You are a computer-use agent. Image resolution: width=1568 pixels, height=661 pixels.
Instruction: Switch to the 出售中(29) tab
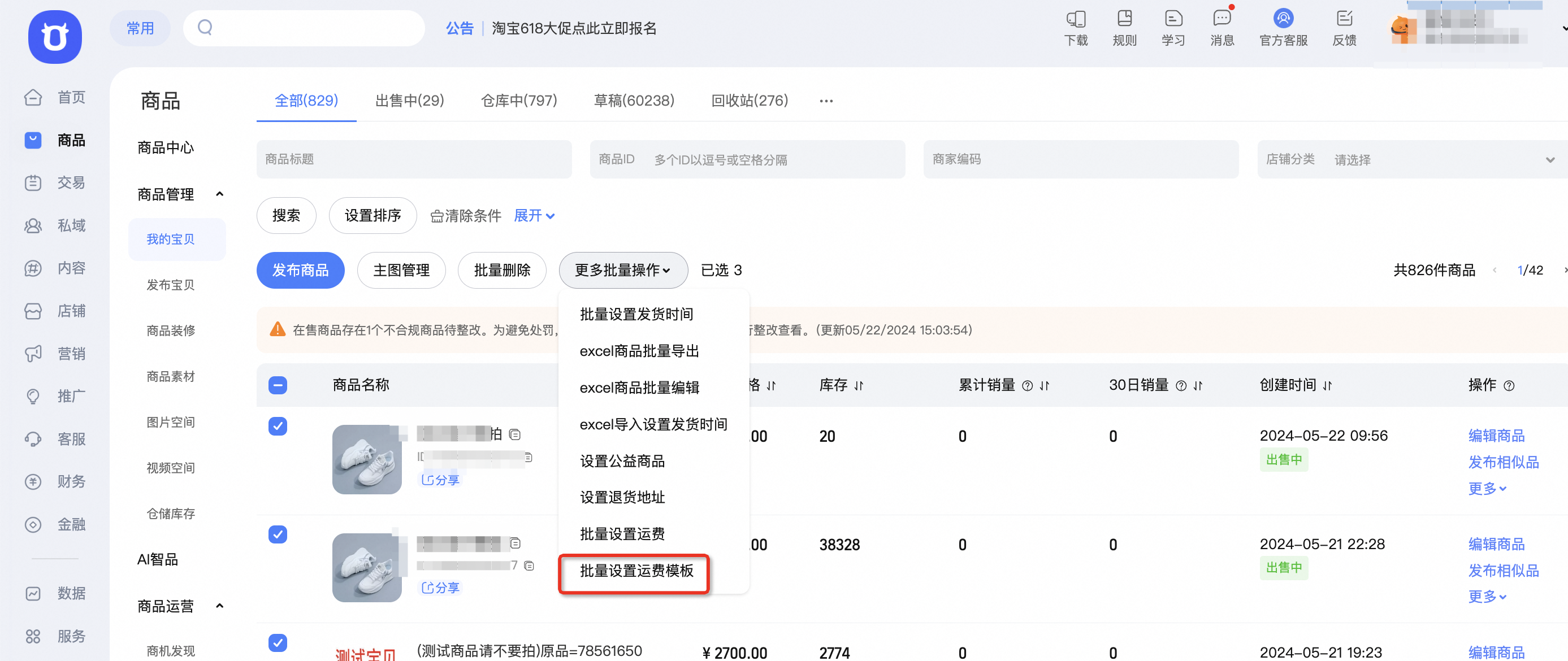pos(409,101)
